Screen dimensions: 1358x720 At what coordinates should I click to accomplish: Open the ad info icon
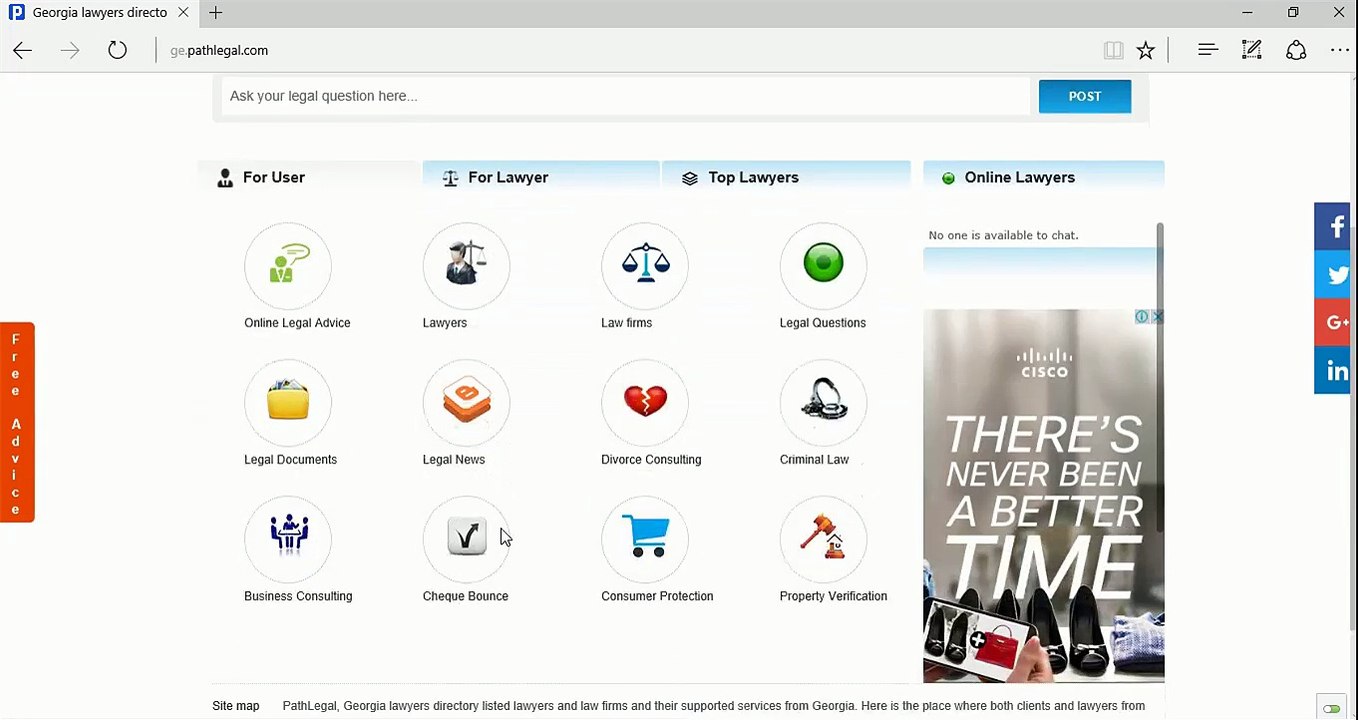(x=1142, y=317)
